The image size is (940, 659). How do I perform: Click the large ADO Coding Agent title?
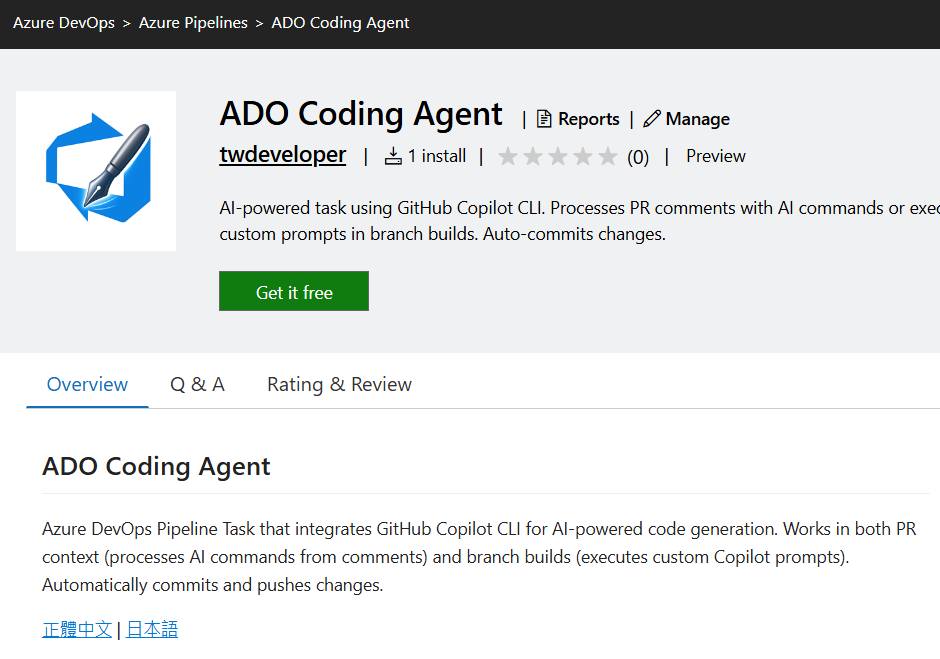[361, 114]
